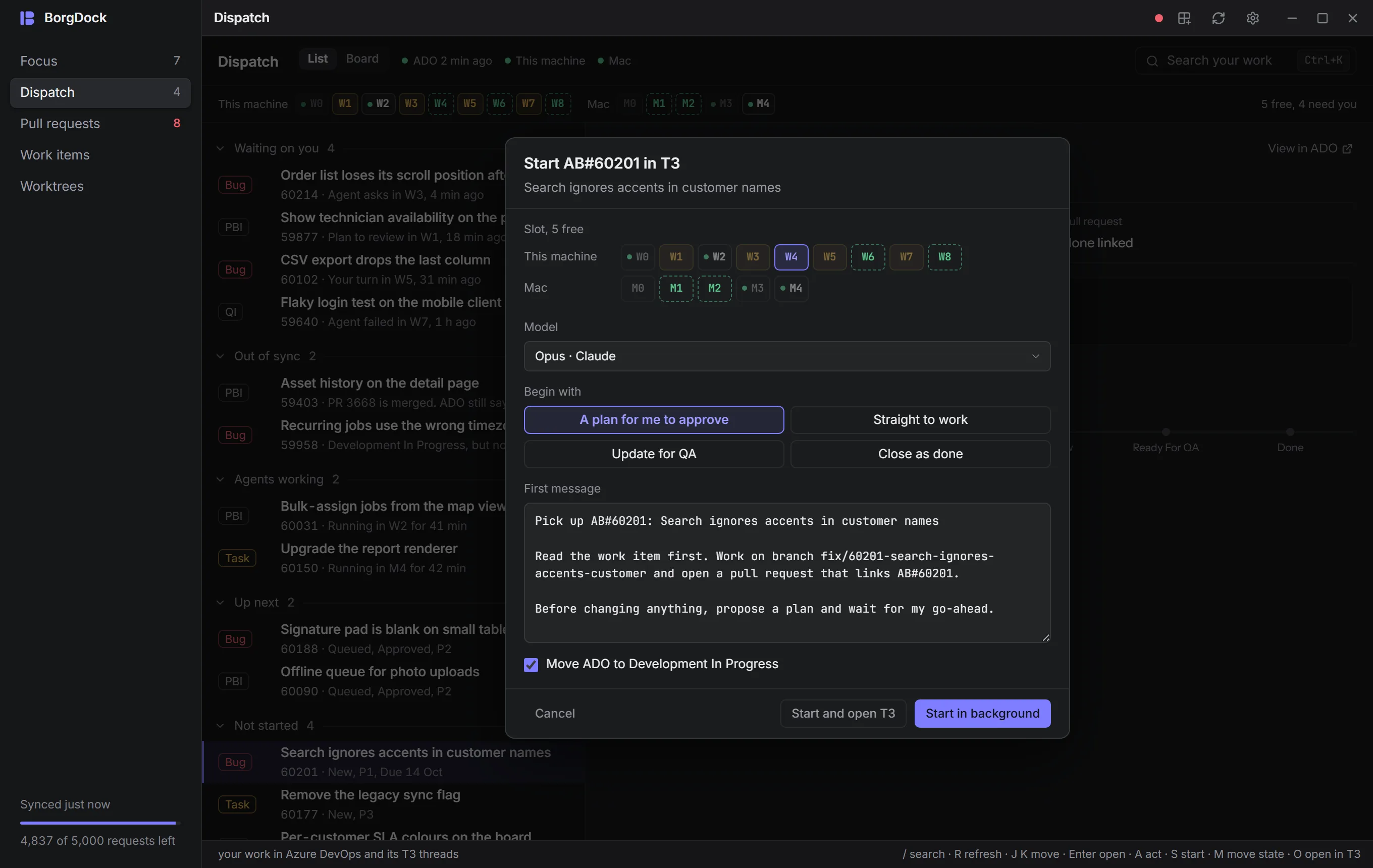This screenshot has height=868, width=1373.
Task: Switch to the List view tab
Action: [x=318, y=59]
